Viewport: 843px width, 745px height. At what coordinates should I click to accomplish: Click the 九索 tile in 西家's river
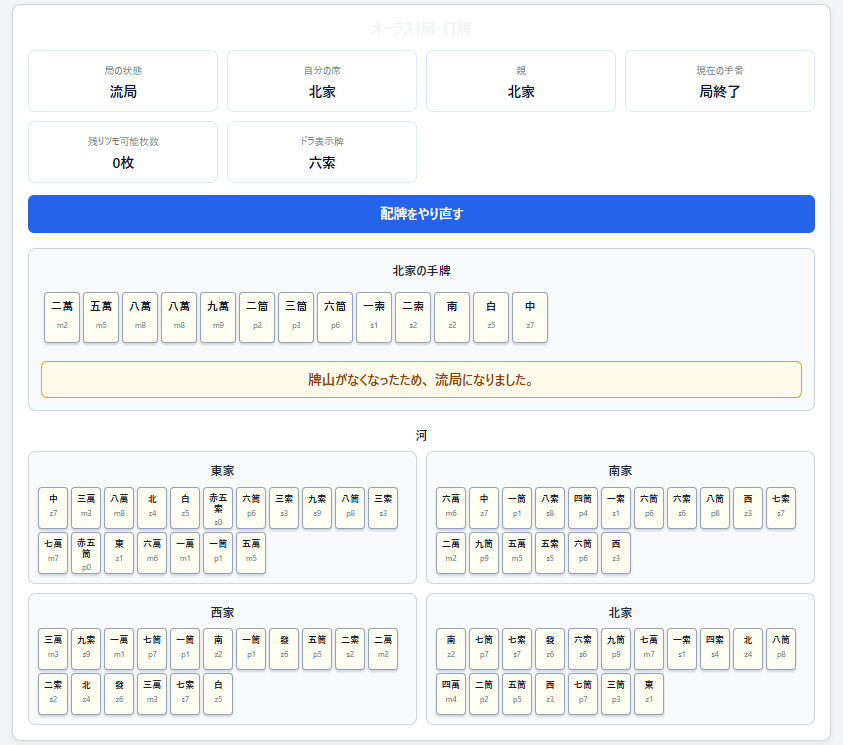[86, 649]
